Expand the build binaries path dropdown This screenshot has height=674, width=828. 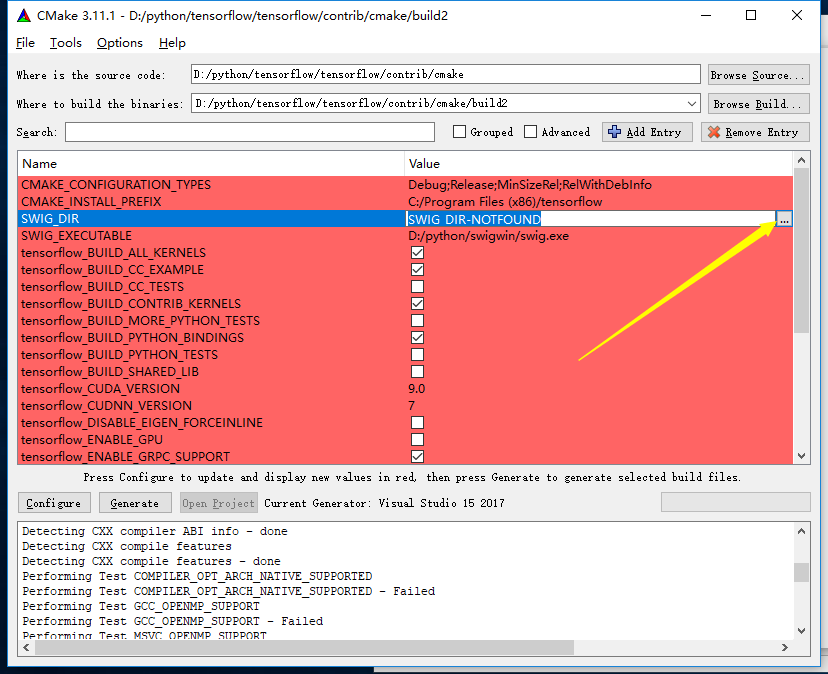692,103
